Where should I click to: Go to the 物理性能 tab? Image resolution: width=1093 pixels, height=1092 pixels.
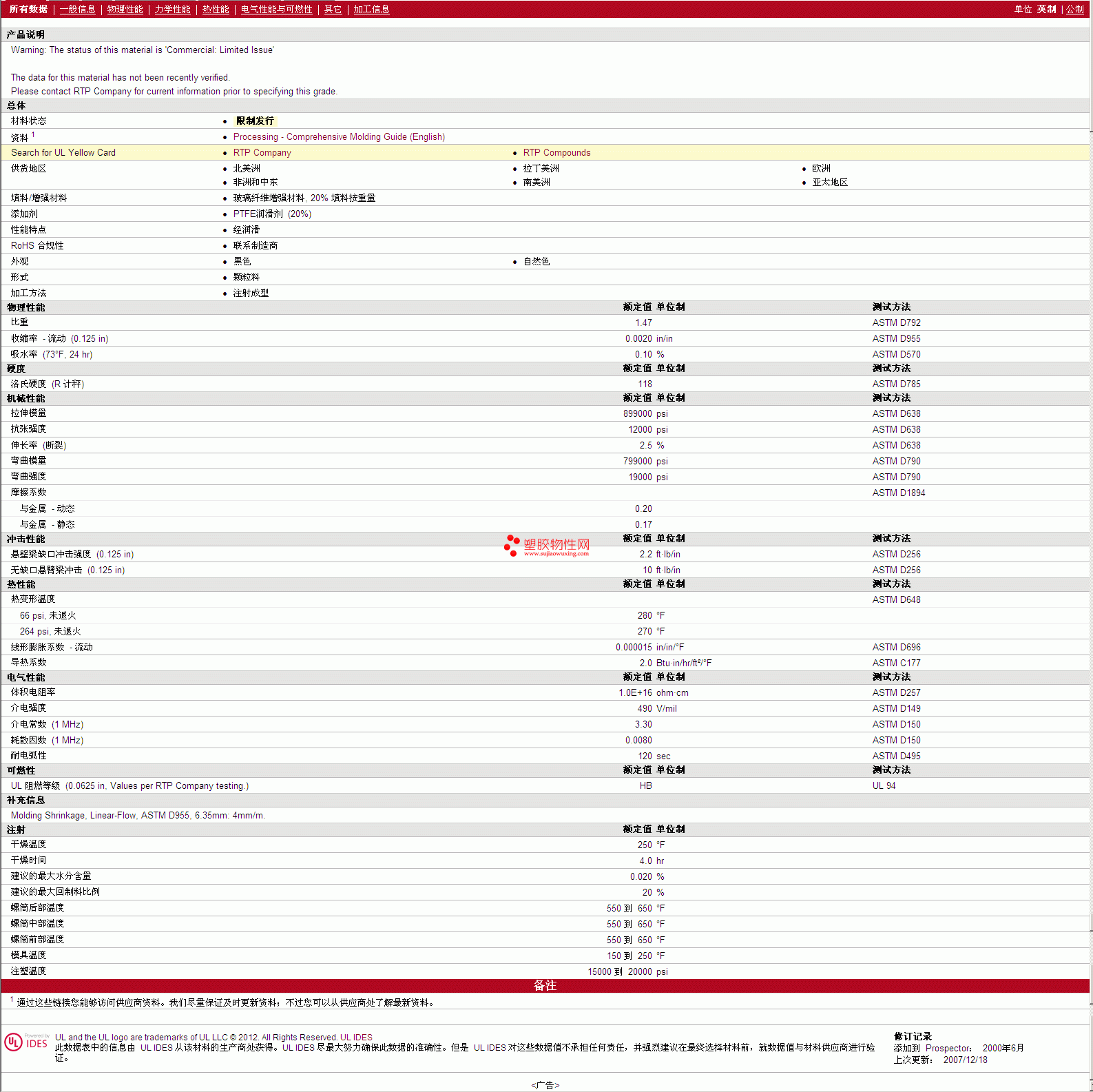[125, 9]
